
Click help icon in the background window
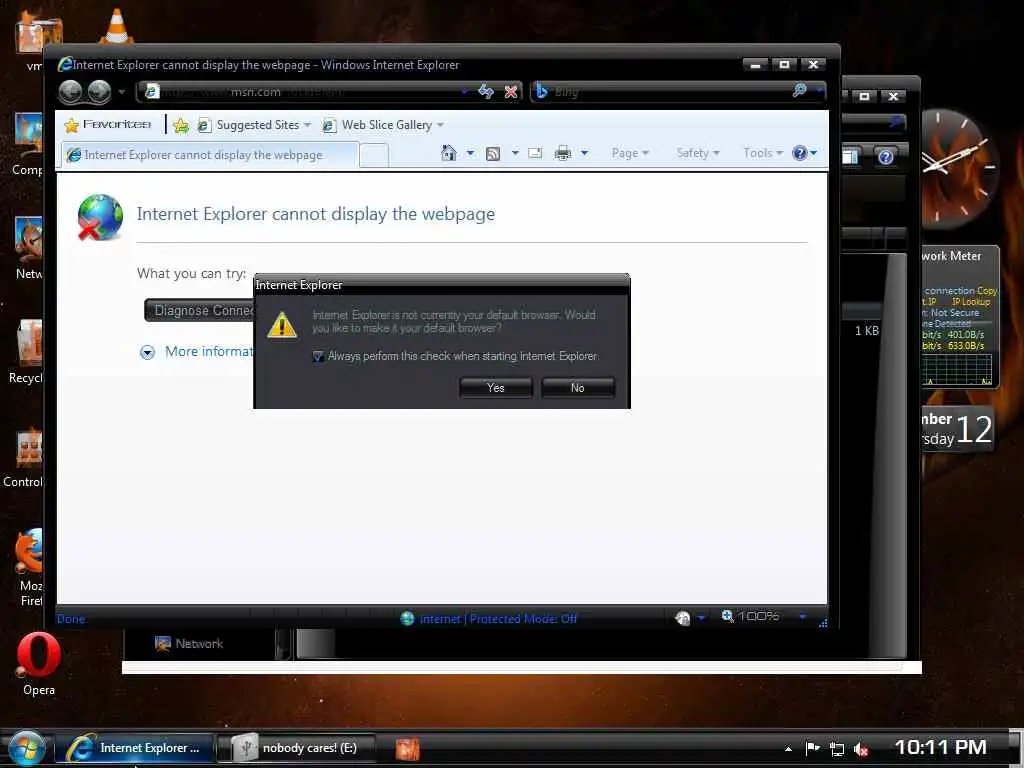tap(886, 157)
